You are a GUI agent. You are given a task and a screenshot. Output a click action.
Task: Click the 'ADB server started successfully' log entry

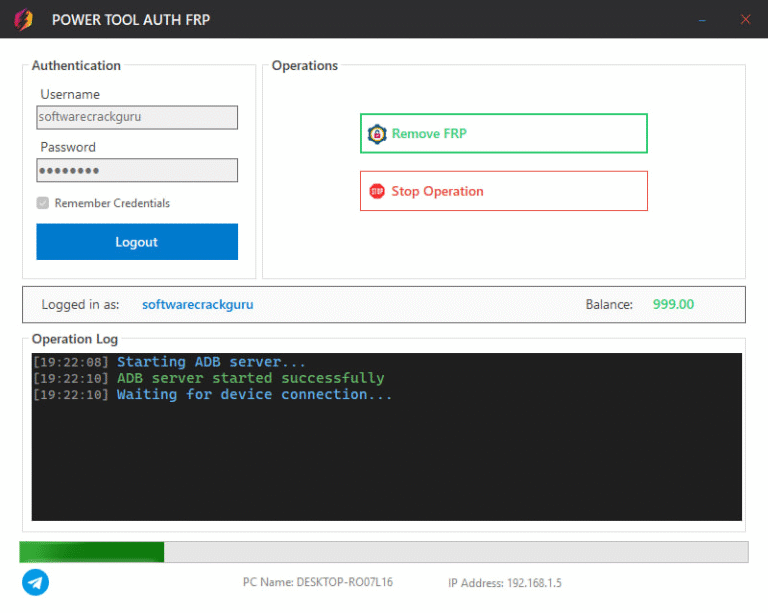250,378
